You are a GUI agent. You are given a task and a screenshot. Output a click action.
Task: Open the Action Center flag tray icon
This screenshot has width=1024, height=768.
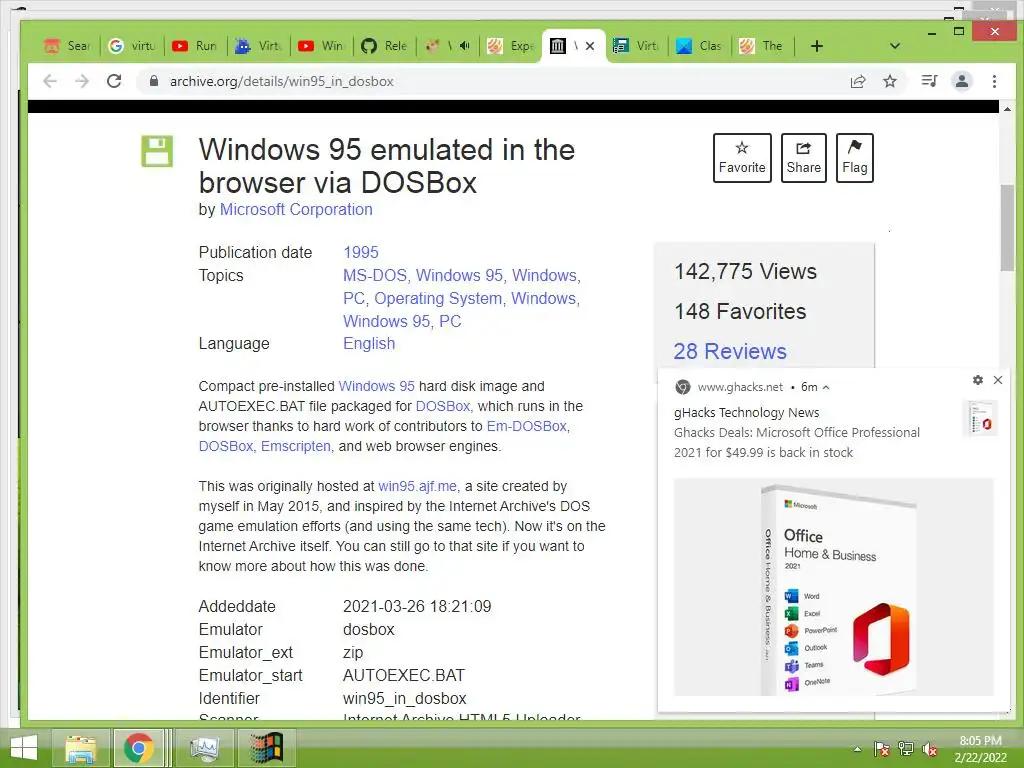[882, 749]
